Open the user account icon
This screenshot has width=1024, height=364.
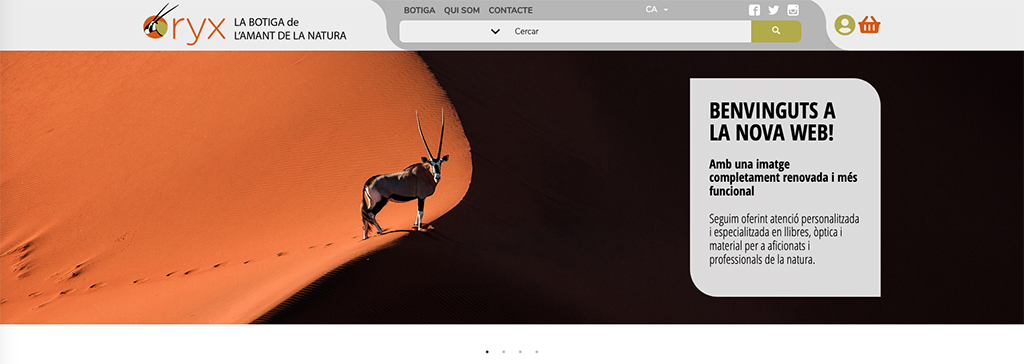coord(844,25)
